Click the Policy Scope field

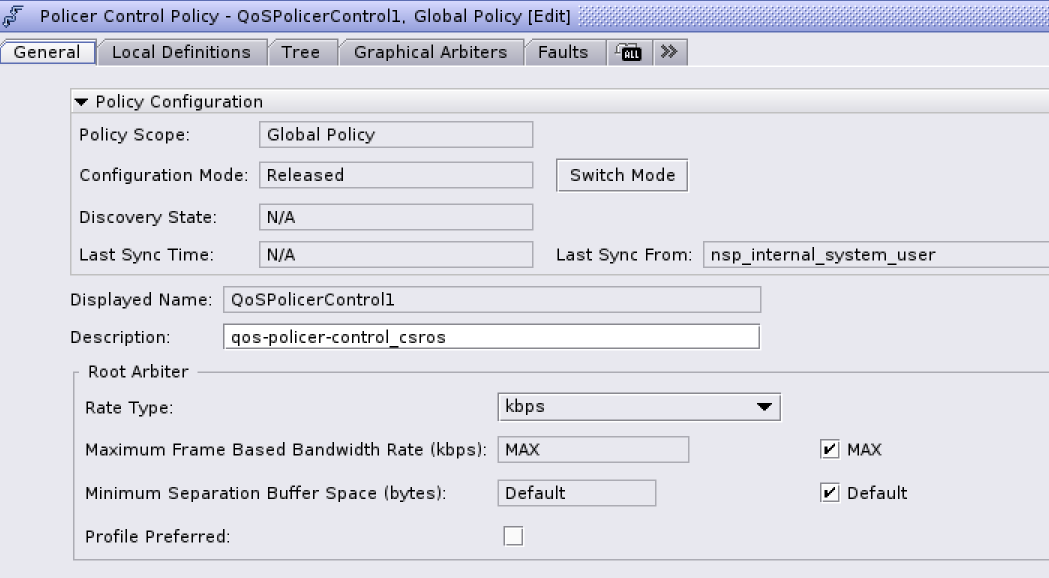(395, 135)
